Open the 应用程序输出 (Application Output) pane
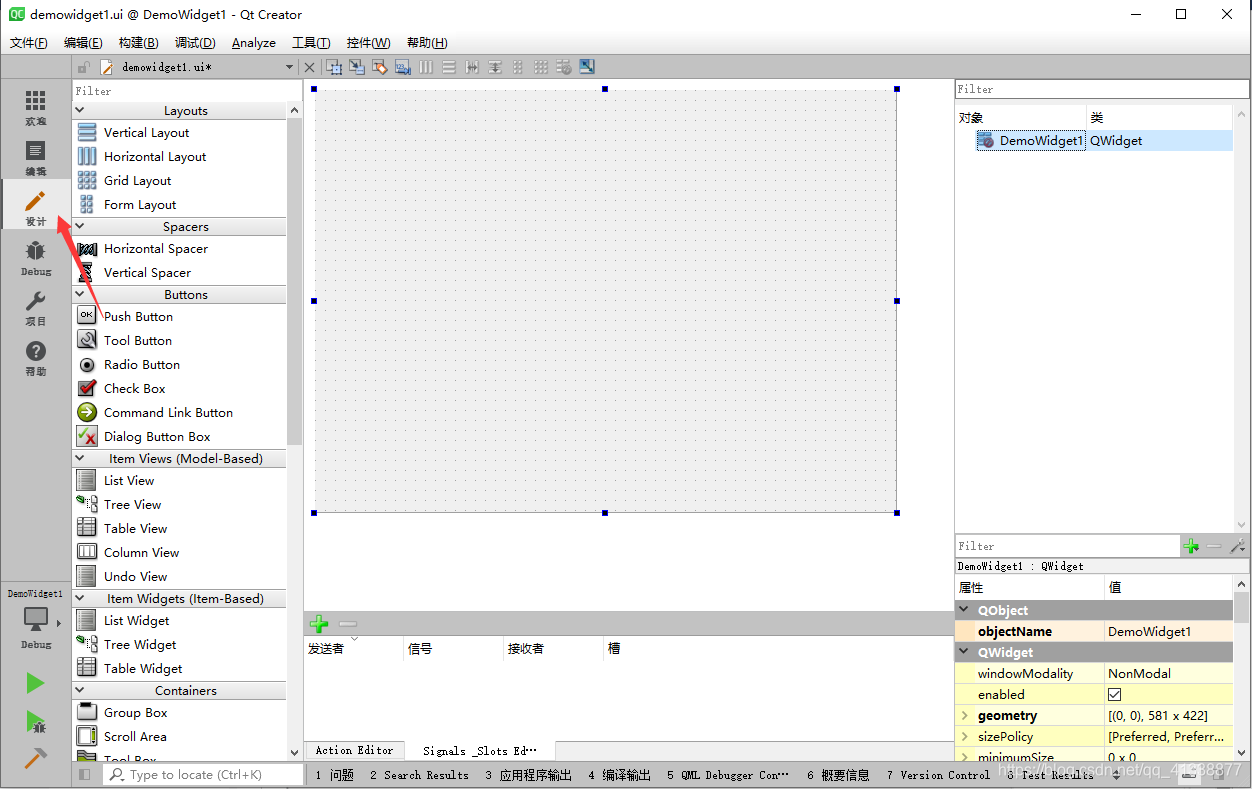This screenshot has width=1252, height=789. pos(528,774)
